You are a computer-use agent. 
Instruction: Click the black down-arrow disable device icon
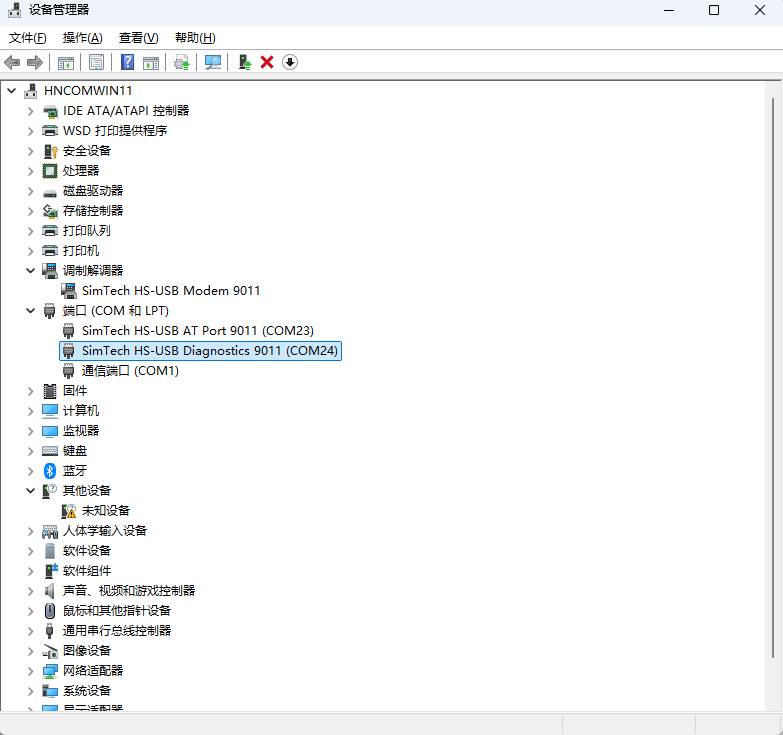point(290,62)
